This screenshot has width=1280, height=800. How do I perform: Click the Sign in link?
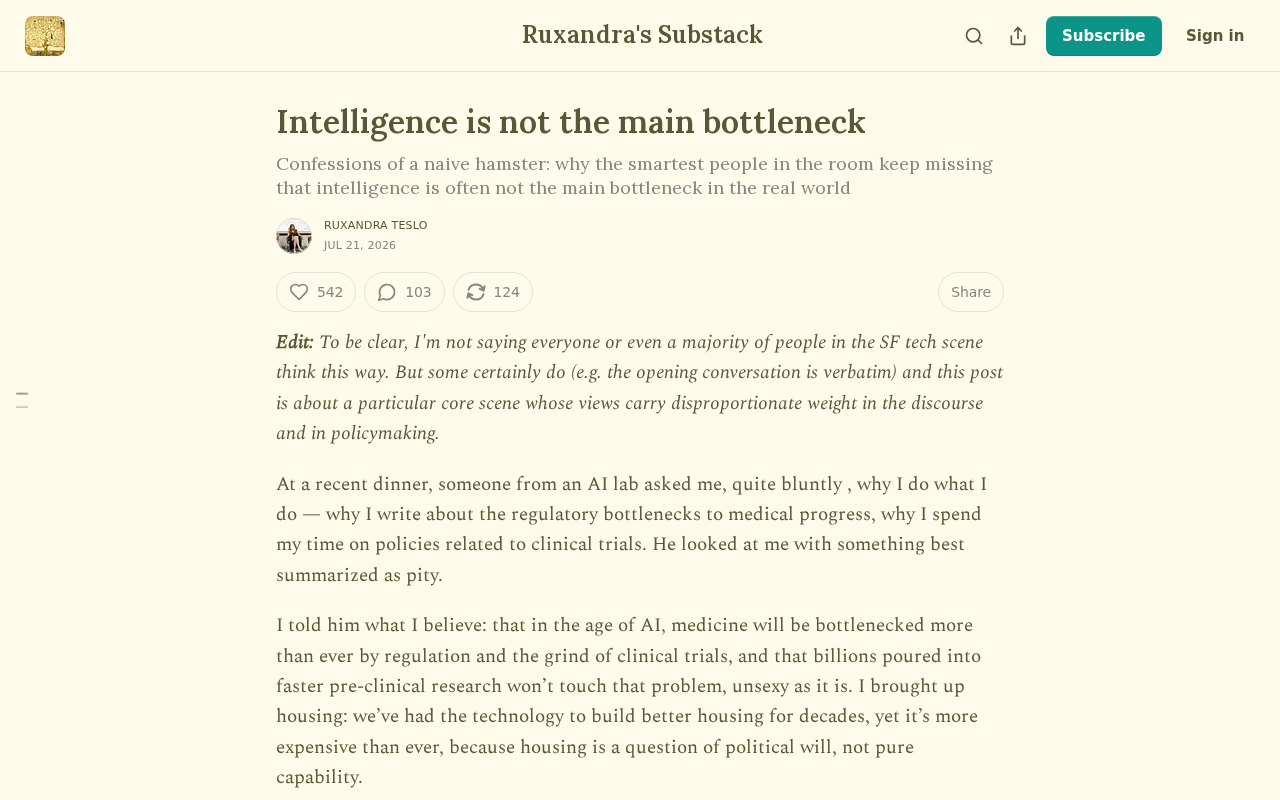pyautogui.click(x=1215, y=36)
